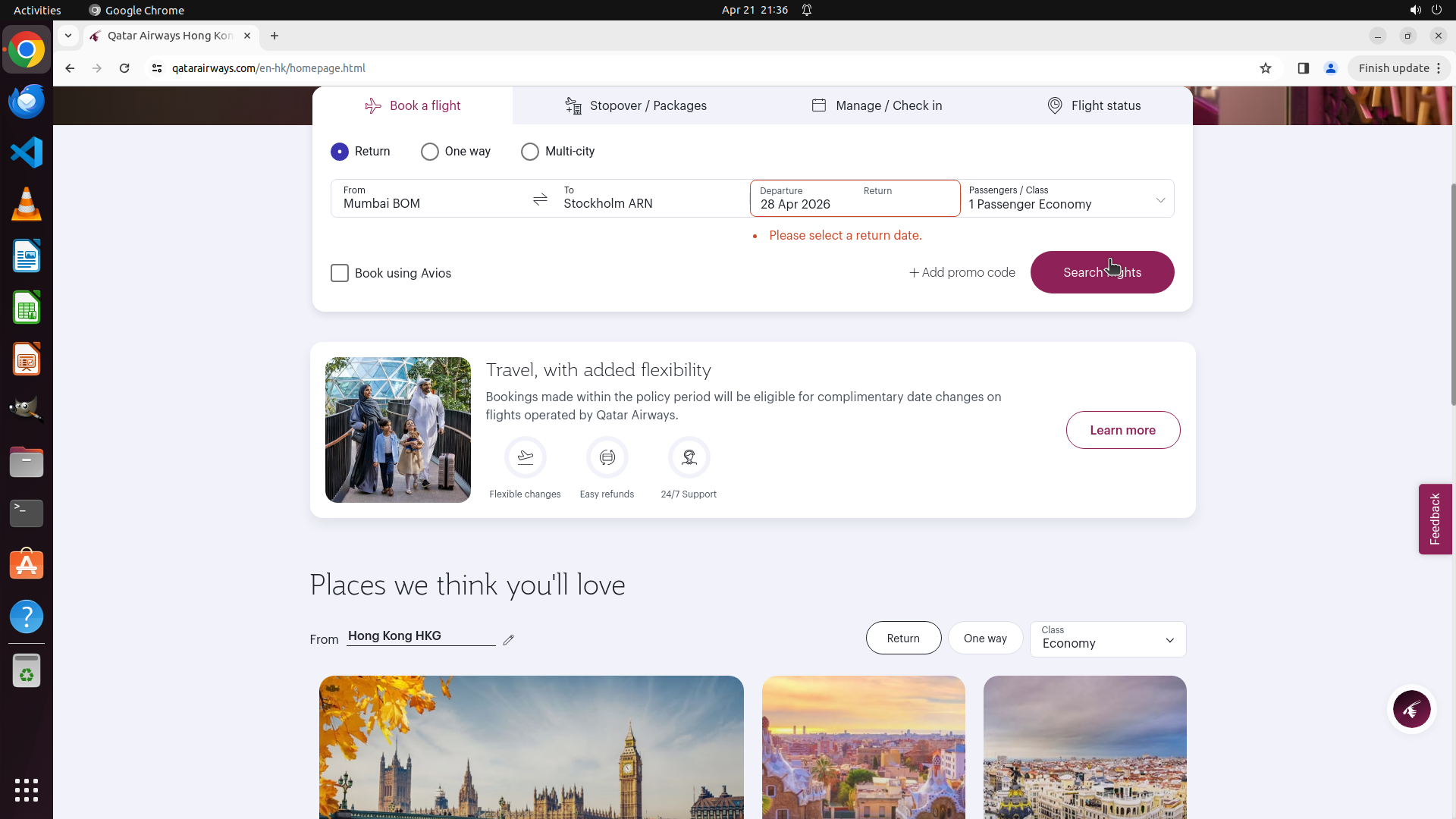Expand the Passengers / Class dropdown
The width and height of the screenshot is (1456, 819).
(x=1066, y=199)
